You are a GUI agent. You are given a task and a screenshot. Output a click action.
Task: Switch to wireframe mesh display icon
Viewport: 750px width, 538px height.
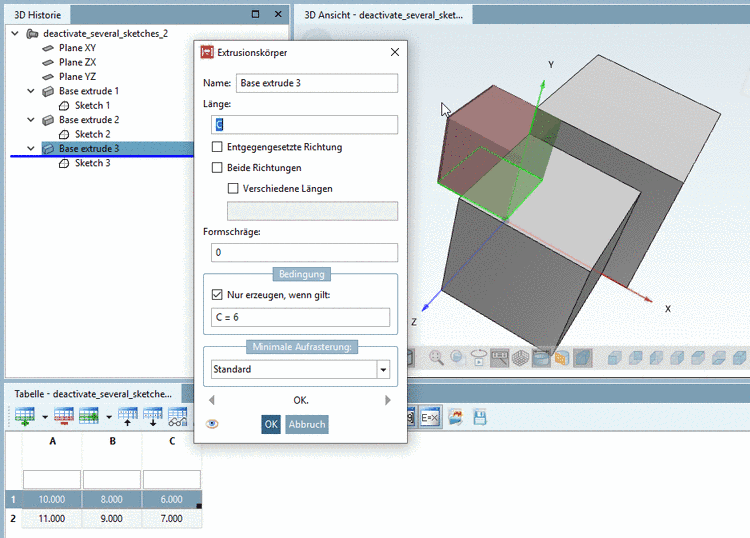pos(520,358)
